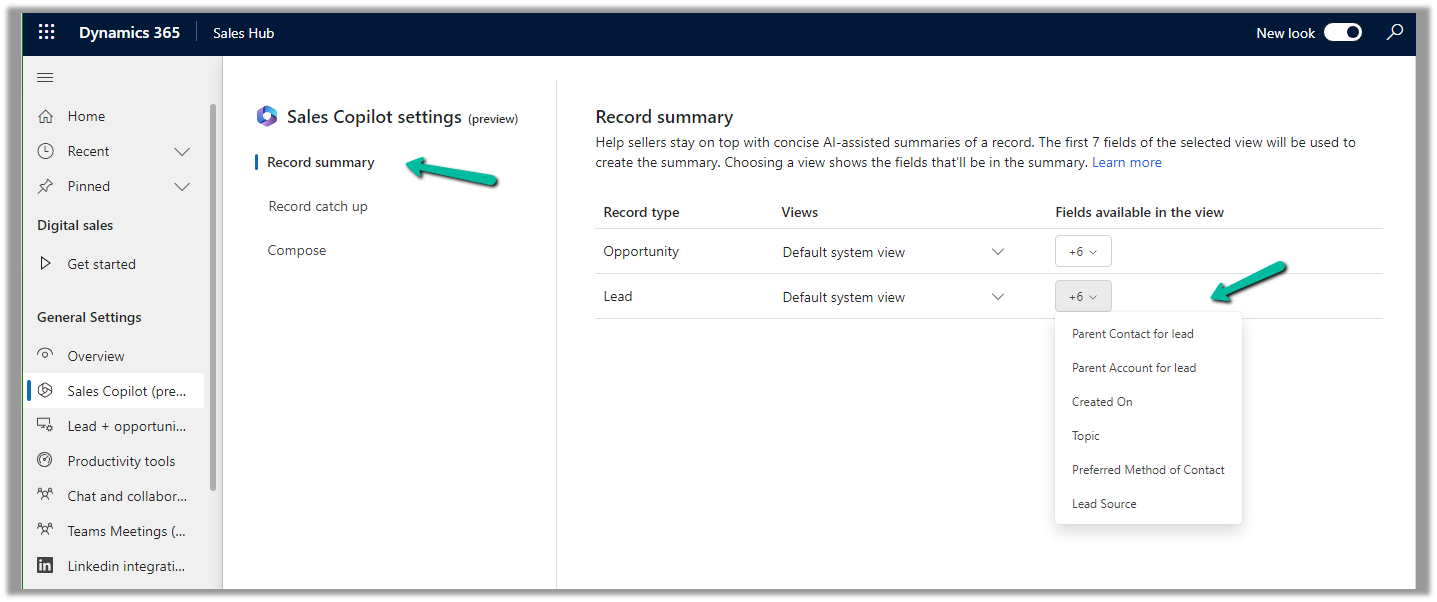Switch to Record catch up tab

pyautogui.click(x=318, y=207)
